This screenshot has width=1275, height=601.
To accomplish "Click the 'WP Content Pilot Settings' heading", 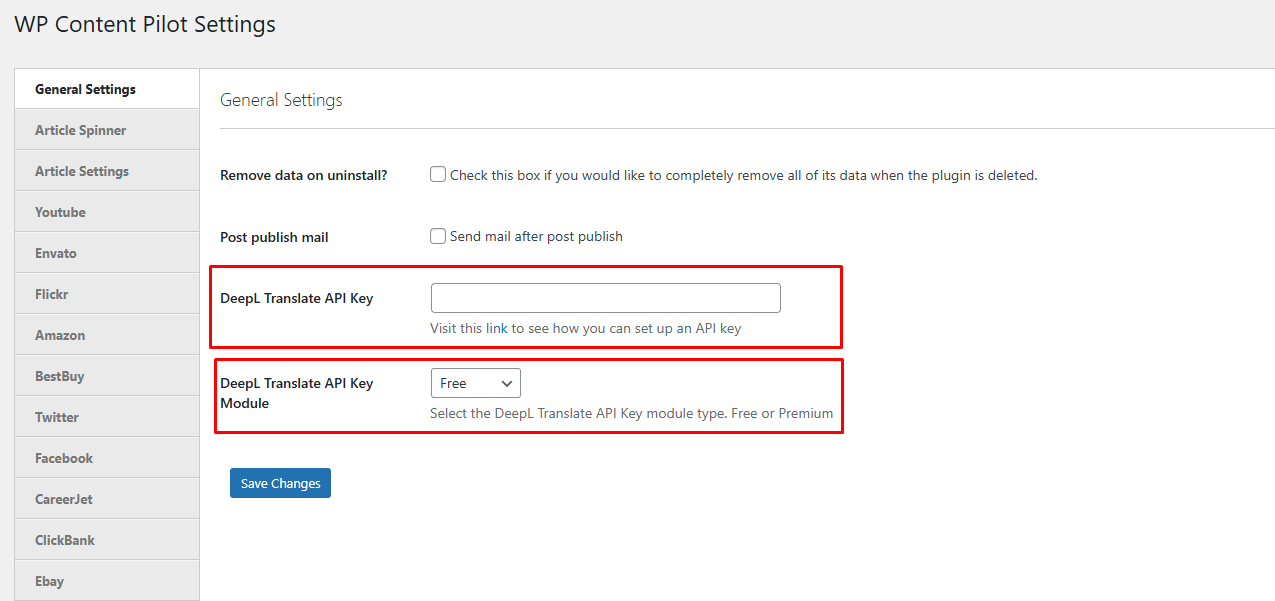I will pyautogui.click(x=145, y=25).
